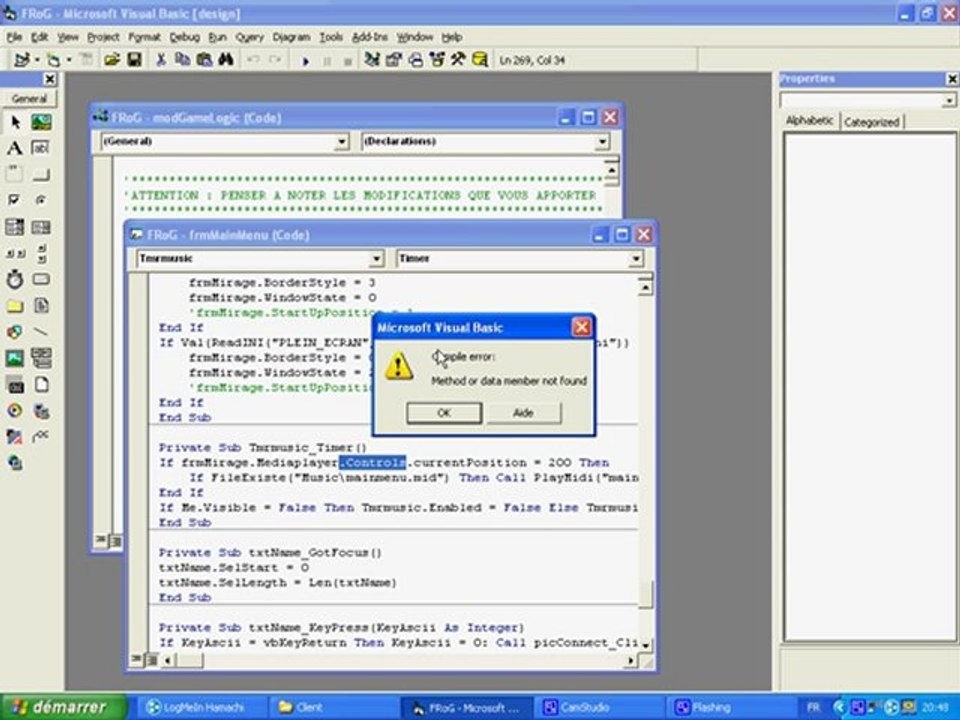Expand the (General) object dropdown in modGameLogic
This screenshot has width=960, height=720.
(342, 142)
